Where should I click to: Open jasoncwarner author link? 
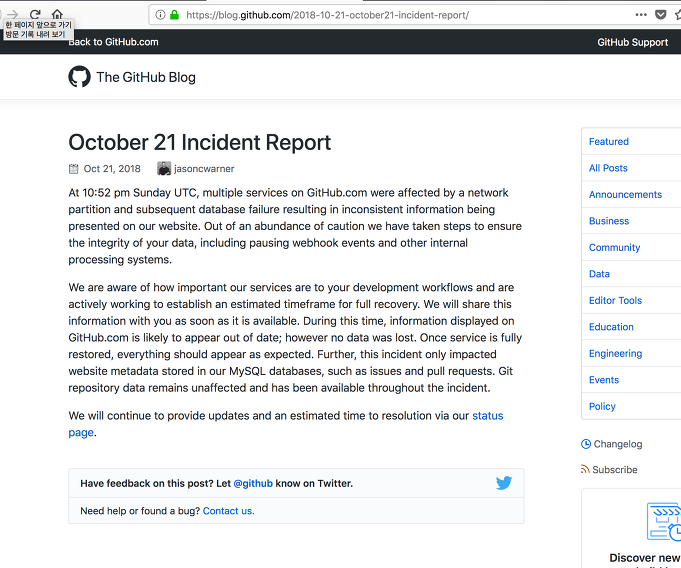coord(204,169)
